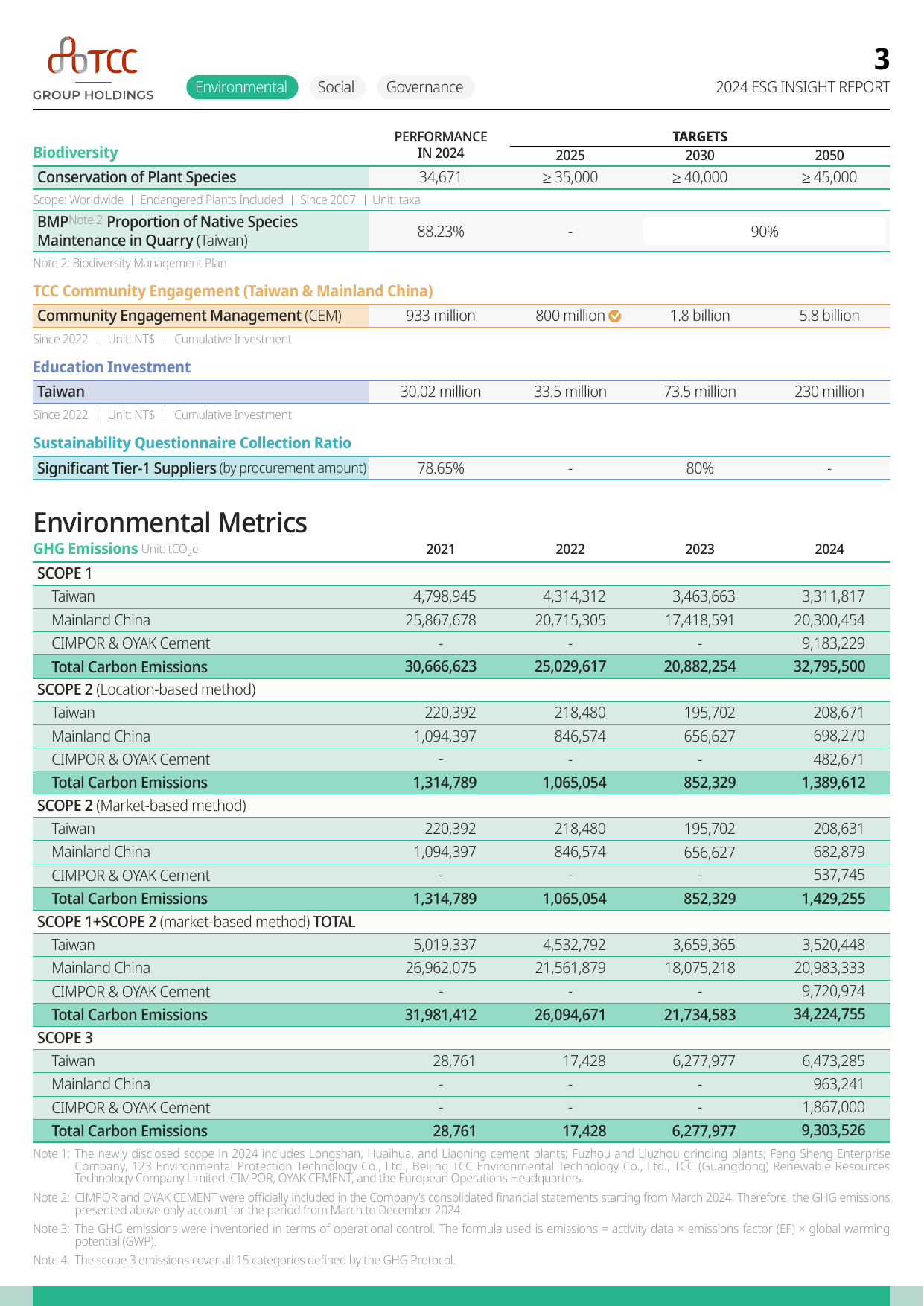The width and height of the screenshot is (924, 1306).
Task: Click the 88.23% native species value
Action: [441, 232]
